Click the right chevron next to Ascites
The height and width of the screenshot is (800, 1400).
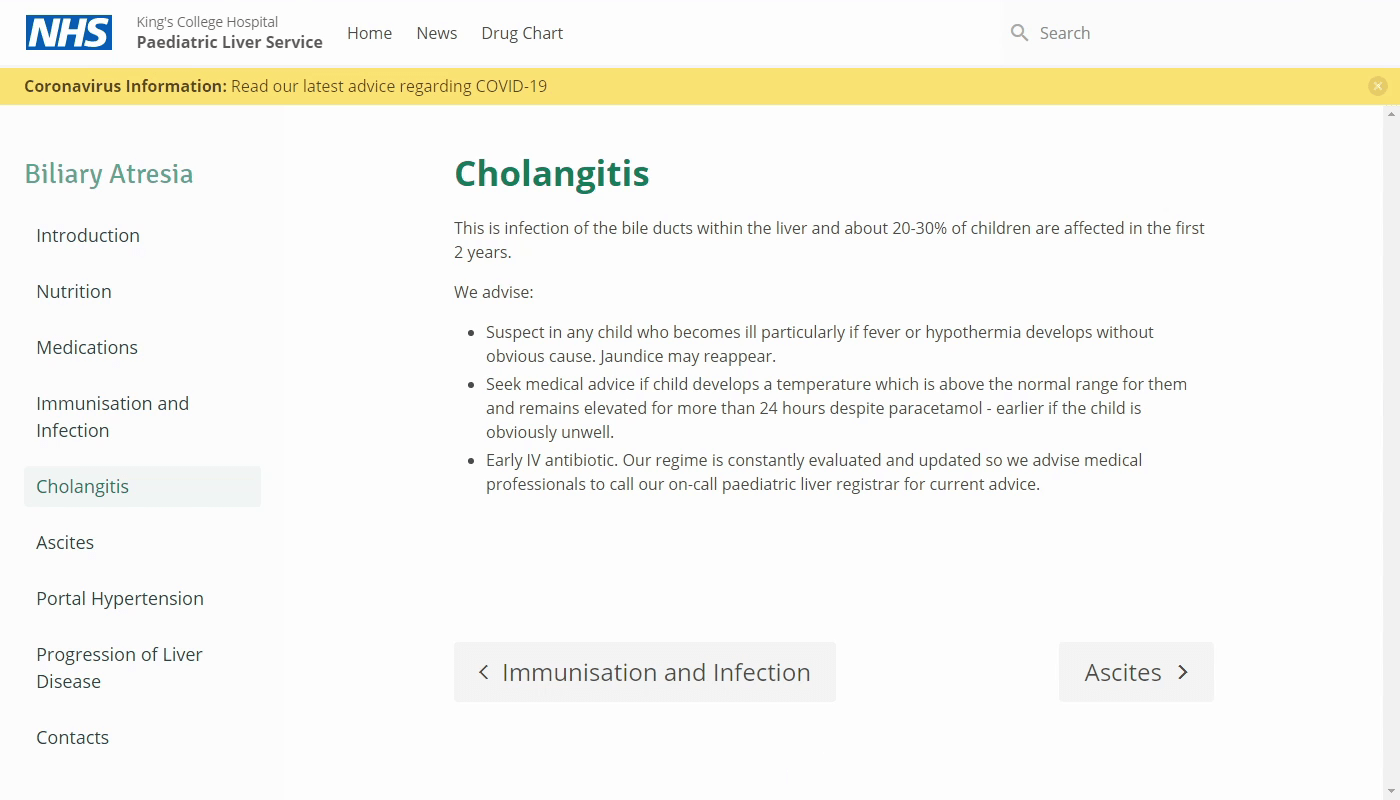coord(1183,672)
